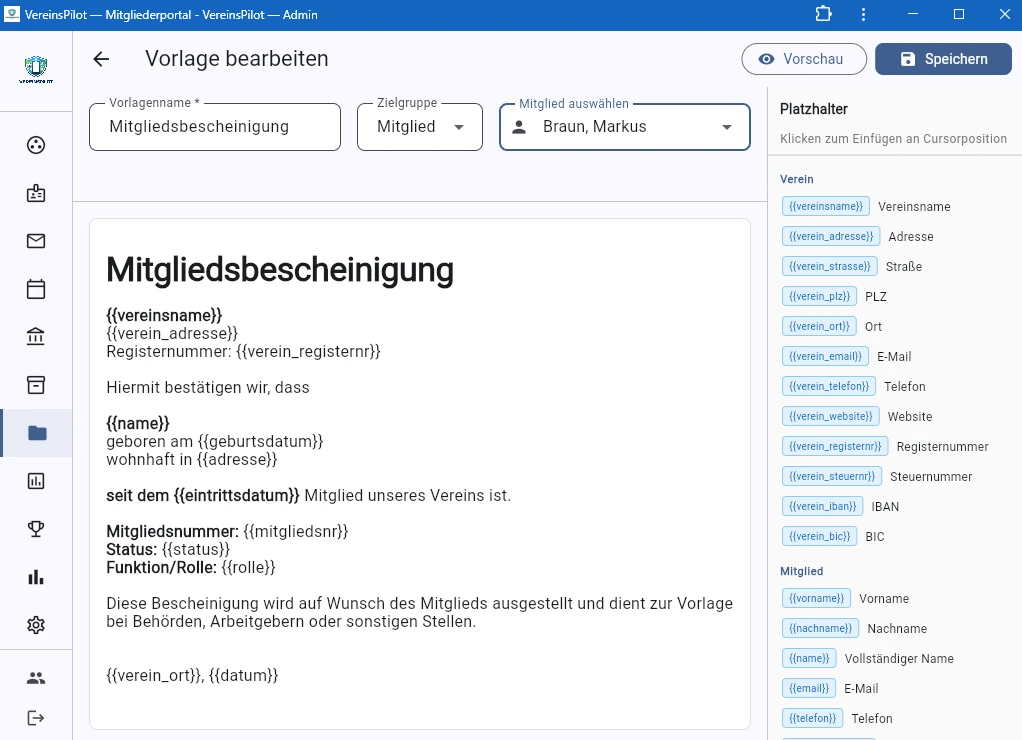Image resolution: width=1022 pixels, height=740 pixels.
Task: Insert the {{nachname}} Nachname placeholder
Action: 820,628
